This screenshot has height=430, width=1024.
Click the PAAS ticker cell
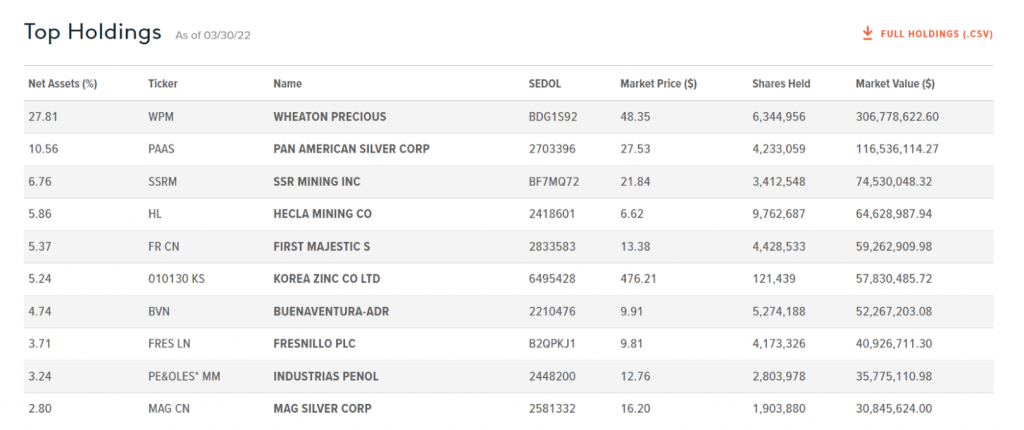tap(161, 149)
